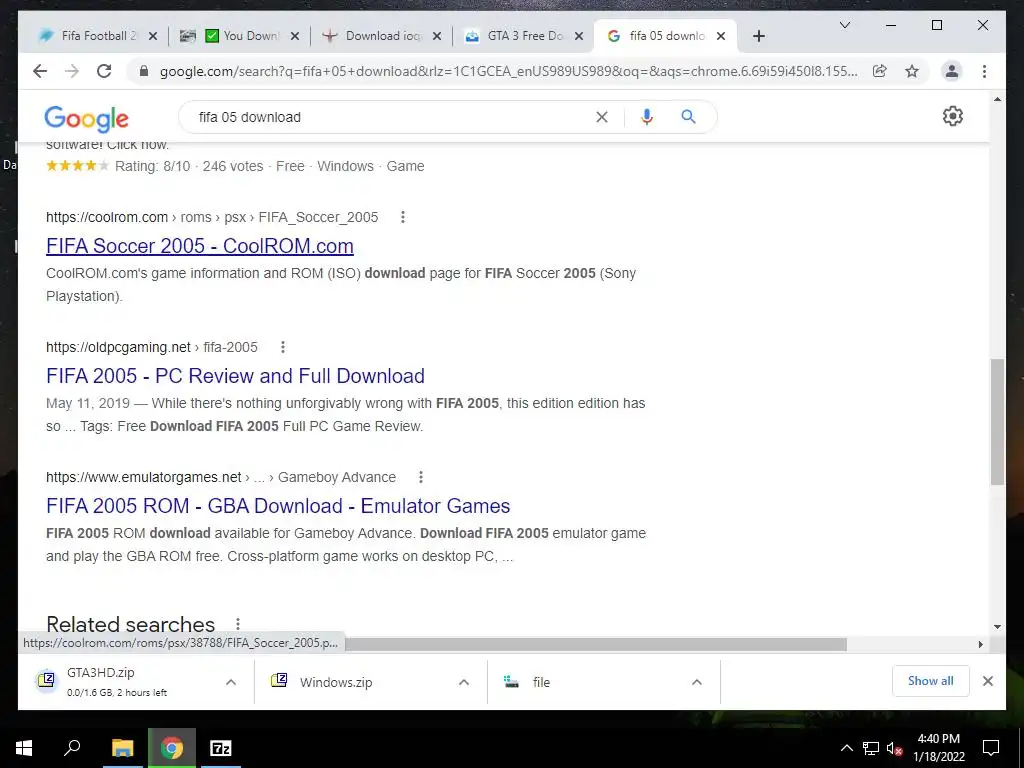Show hidden system tray icons
The image size is (1024, 768).
[846, 748]
